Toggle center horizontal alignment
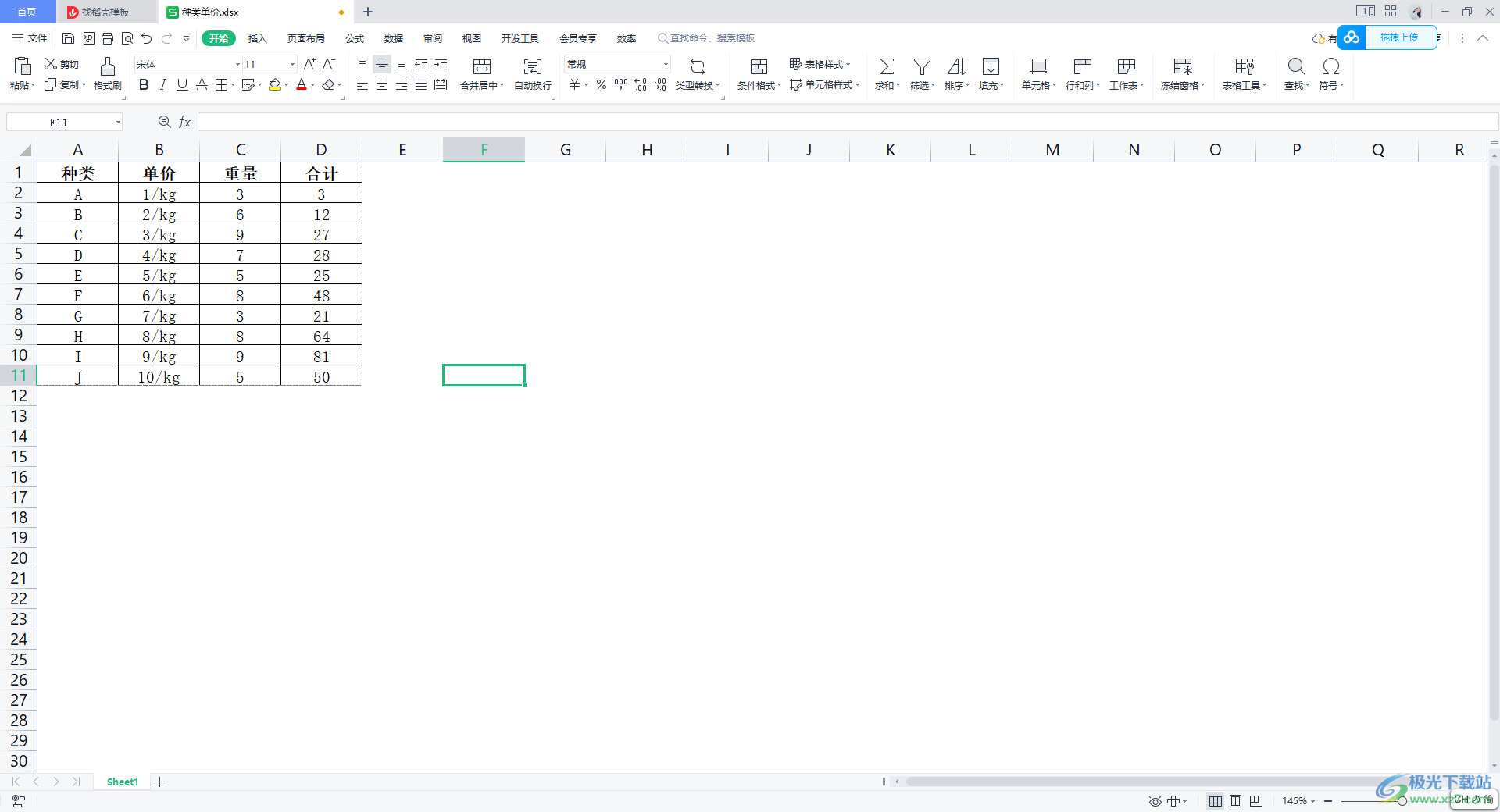 pos(382,84)
